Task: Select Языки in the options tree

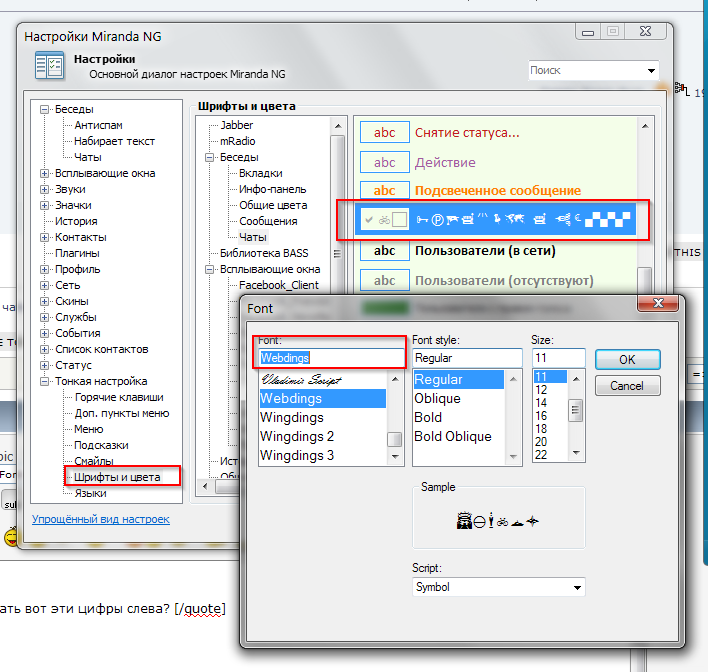Action: (x=90, y=493)
